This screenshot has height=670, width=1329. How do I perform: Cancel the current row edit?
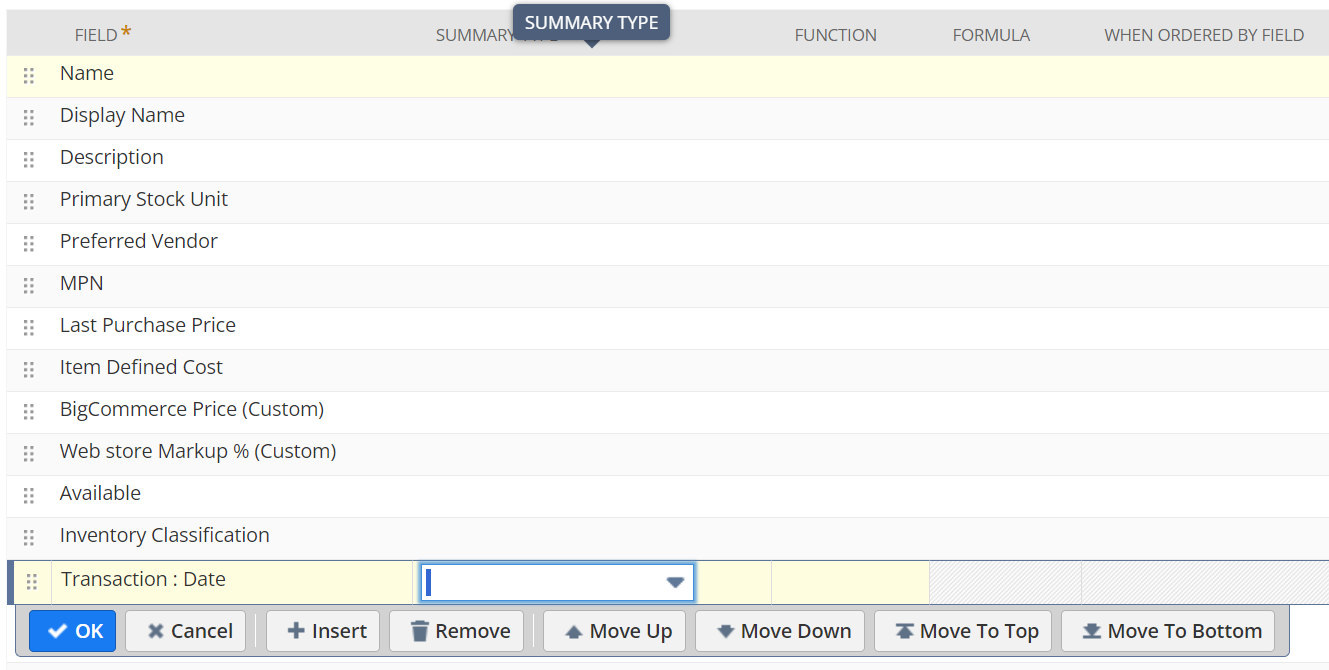point(189,631)
